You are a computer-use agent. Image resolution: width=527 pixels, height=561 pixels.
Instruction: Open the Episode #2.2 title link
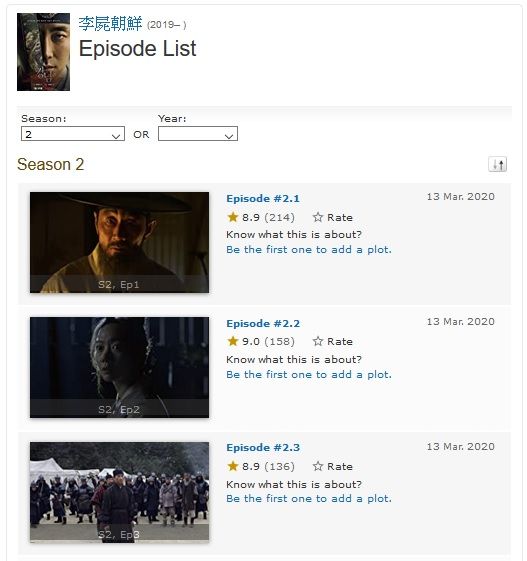point(263,323)
